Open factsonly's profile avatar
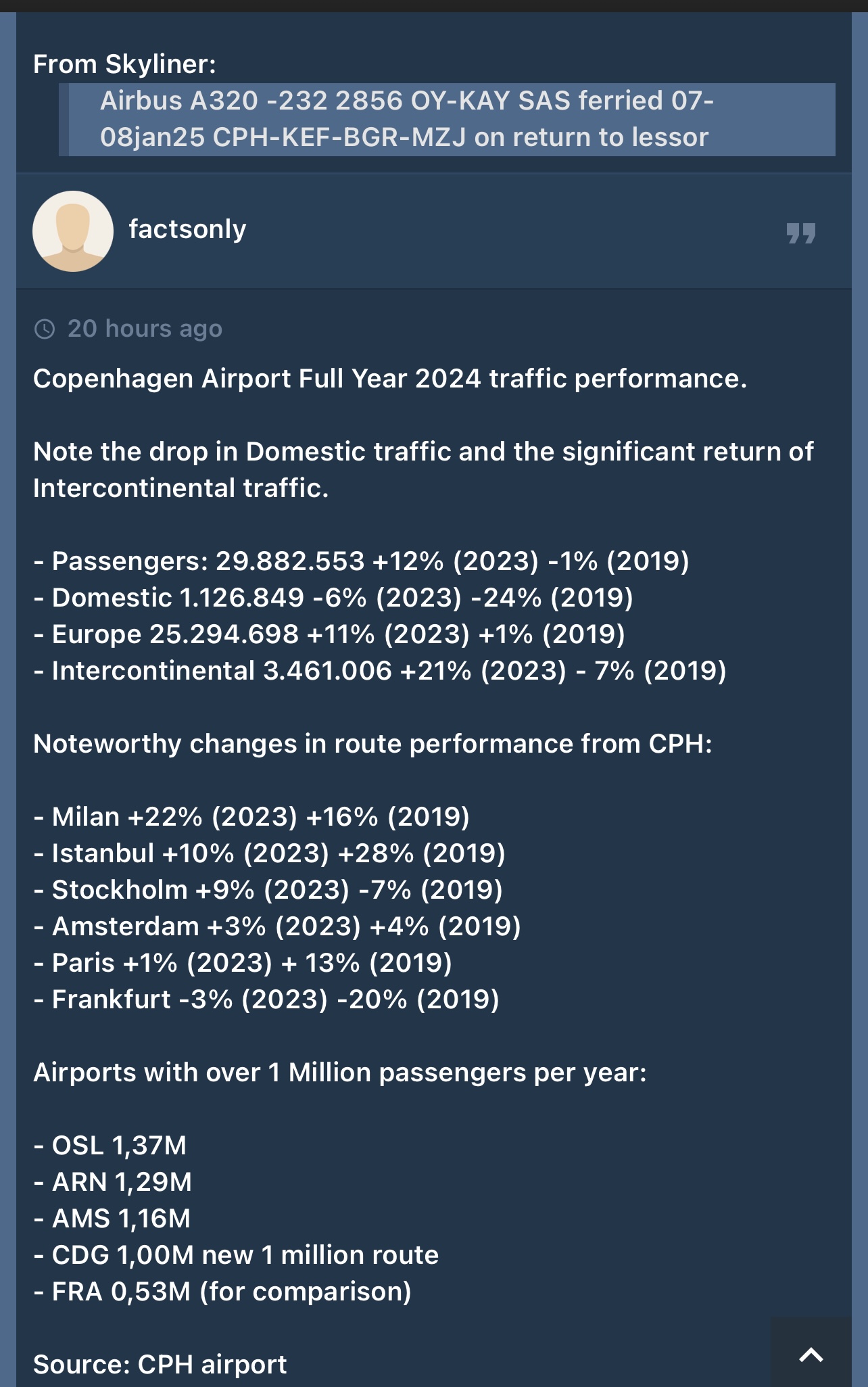Image resolution: width=868 pixels, height=1387 pixels. pos(73,231)
